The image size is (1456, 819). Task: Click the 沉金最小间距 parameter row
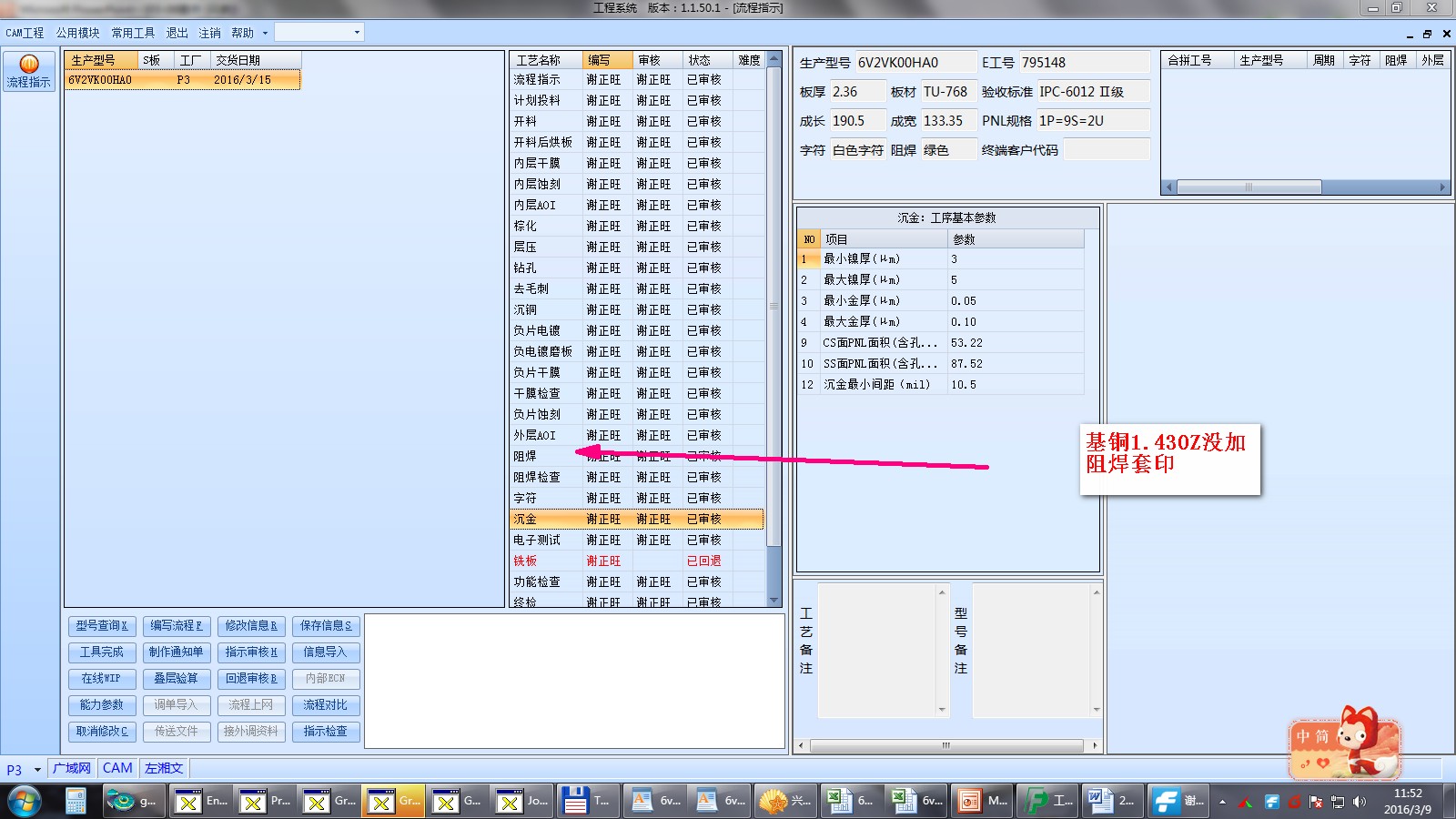tap(941, 385)
